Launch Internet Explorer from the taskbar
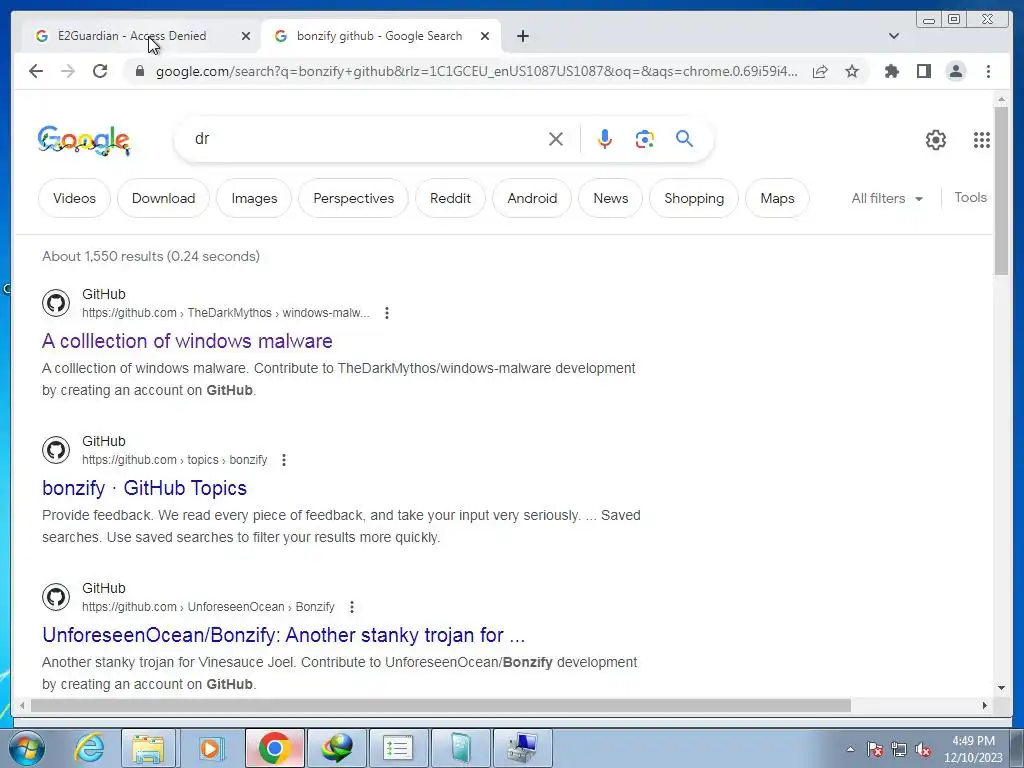 pyautogui.click(x=88, y=748)
